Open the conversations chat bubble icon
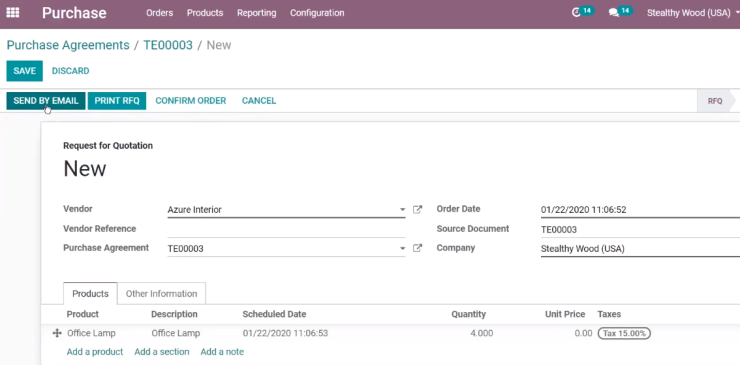Image resolution: width=740 pixels, height=365 pixels. click(621, 12)
